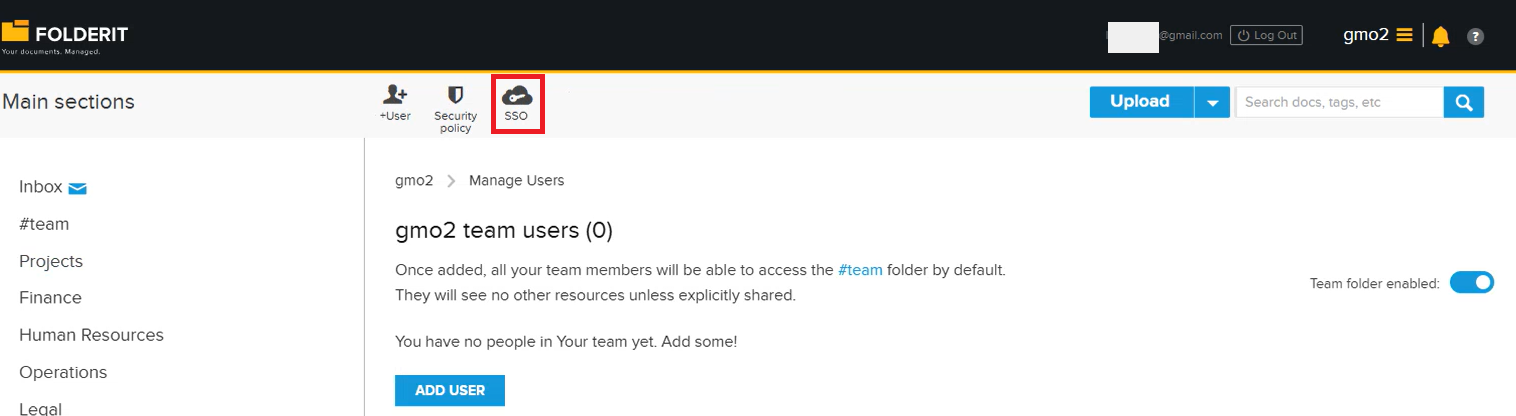Open the Security policy shield icon
1516x416 pixels.
(455, 95)
